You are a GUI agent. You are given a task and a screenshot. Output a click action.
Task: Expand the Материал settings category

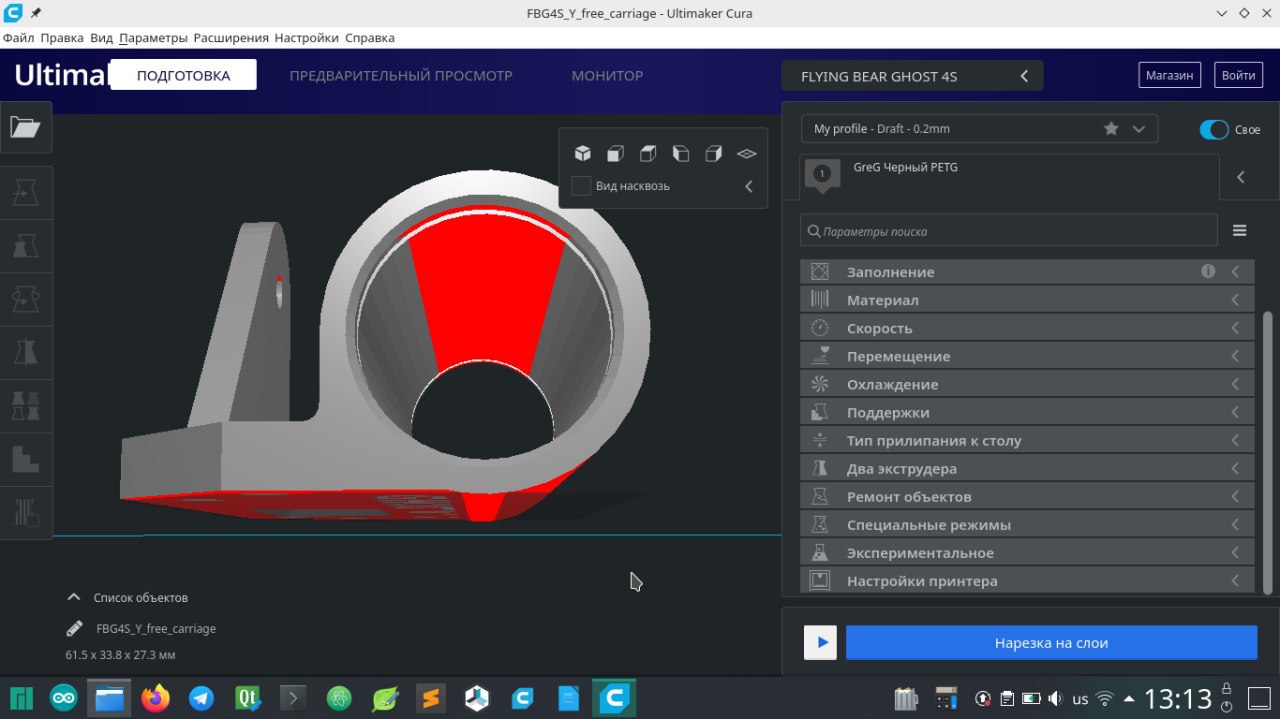point(1027,299)
